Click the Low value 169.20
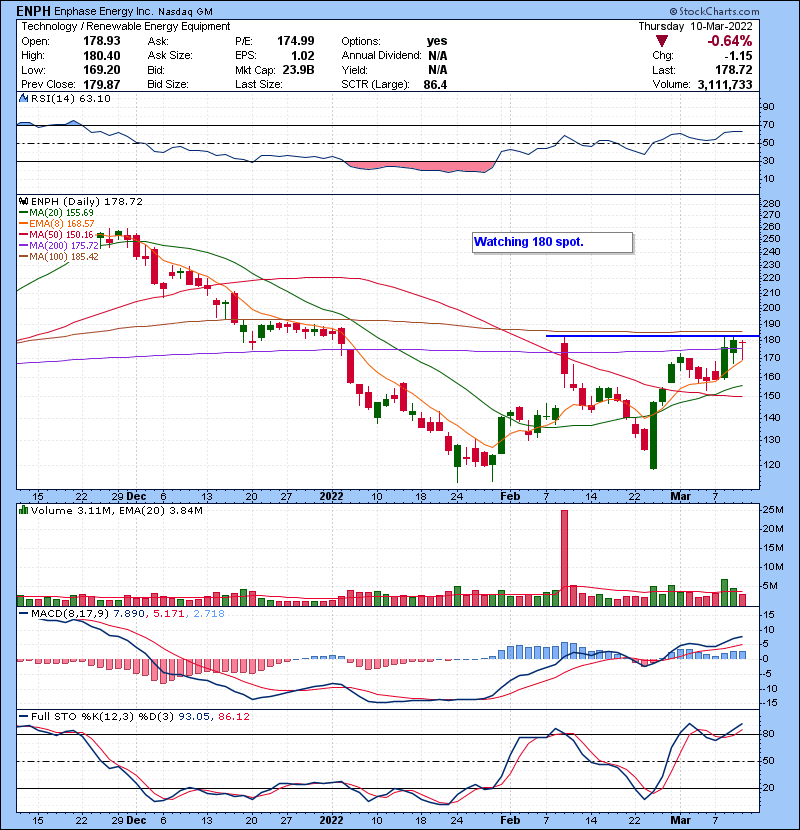800x830 pixels. 102,70
